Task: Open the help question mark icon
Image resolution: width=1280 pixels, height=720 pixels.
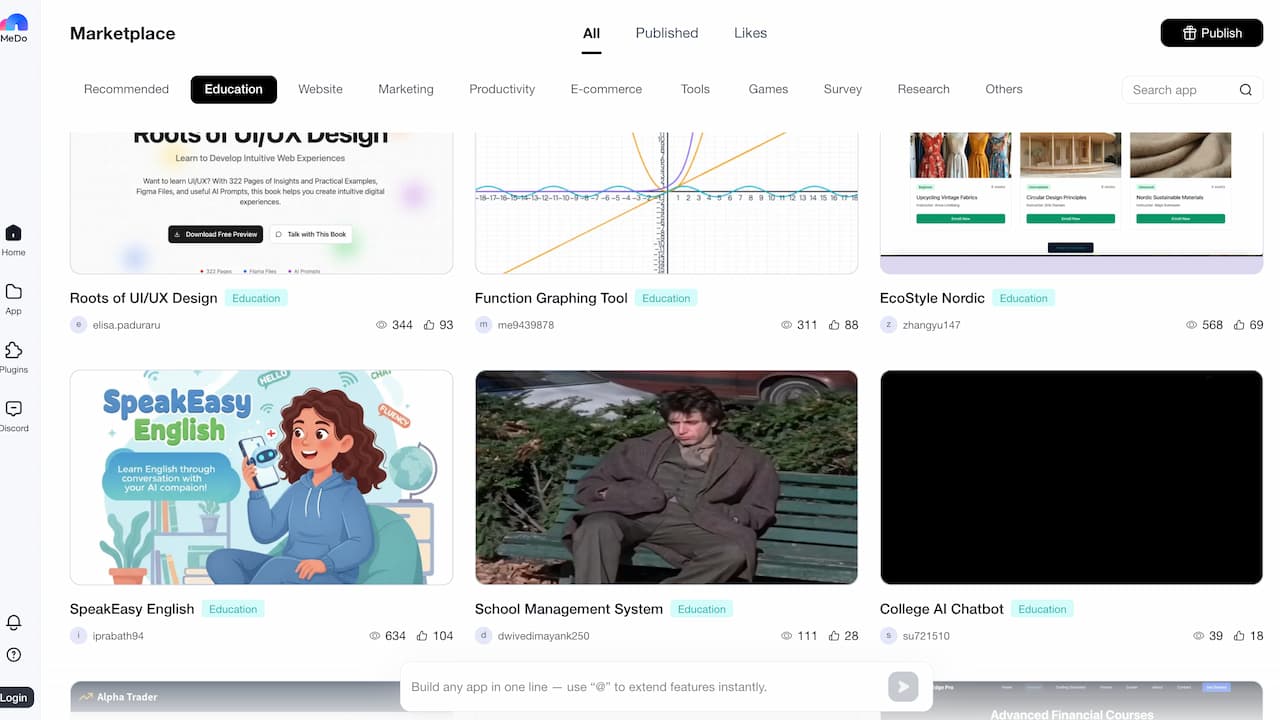Action: click(14, 655)
